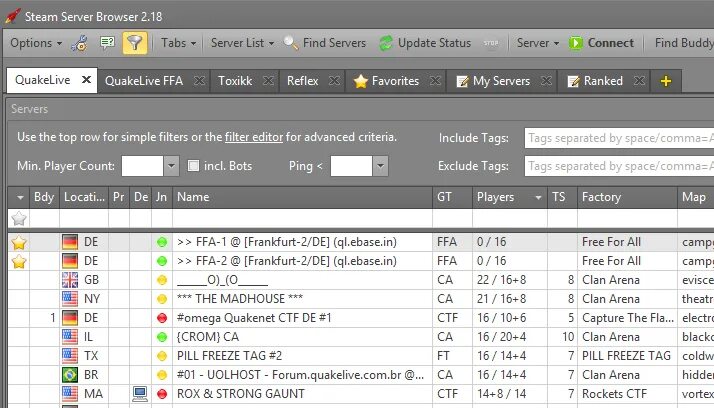This screenshot has height=408, width=714.
Task: Open the wrench and gears settings icon
Action: pos(80,43)
